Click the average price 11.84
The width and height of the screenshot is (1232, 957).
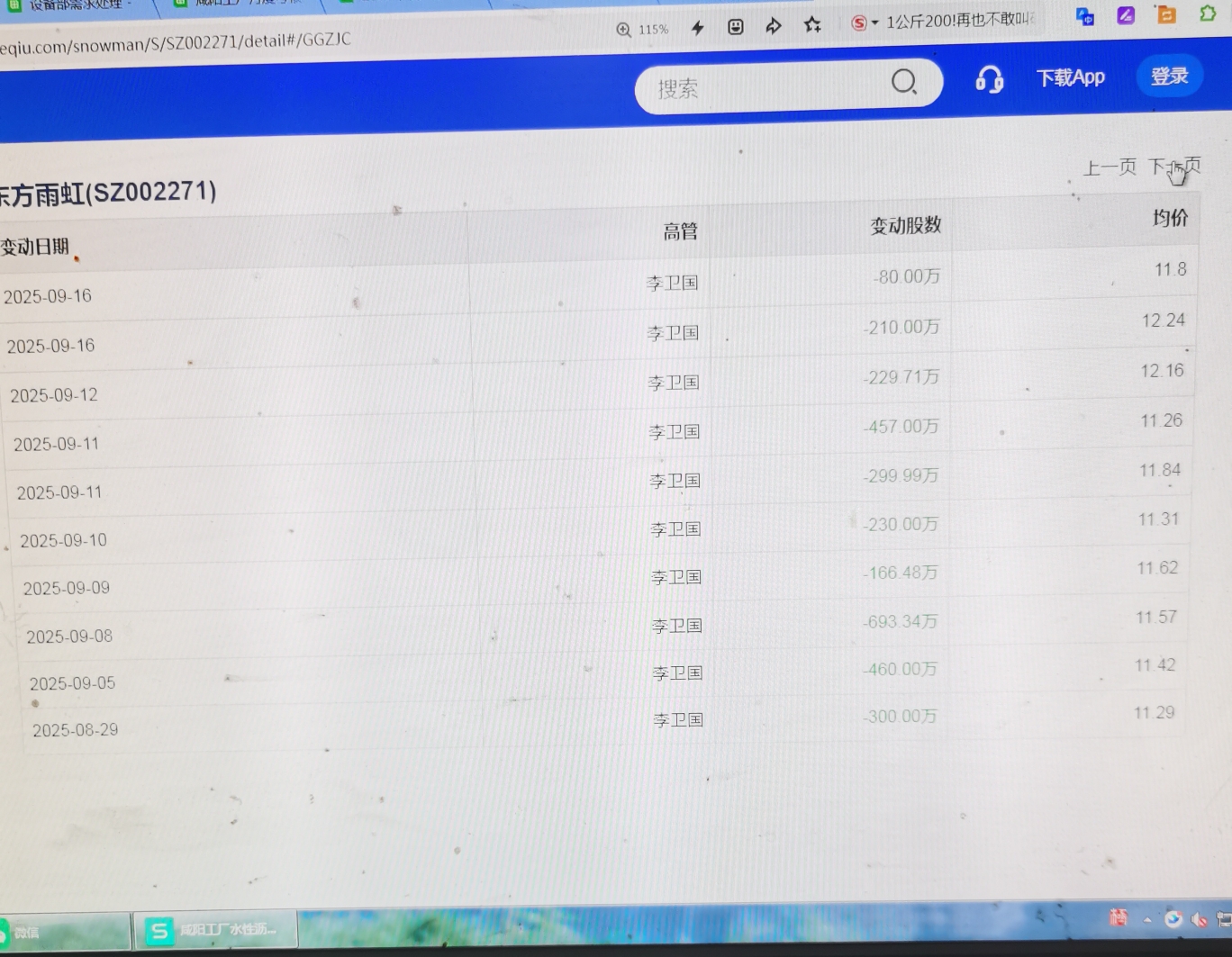point(1160,470)
